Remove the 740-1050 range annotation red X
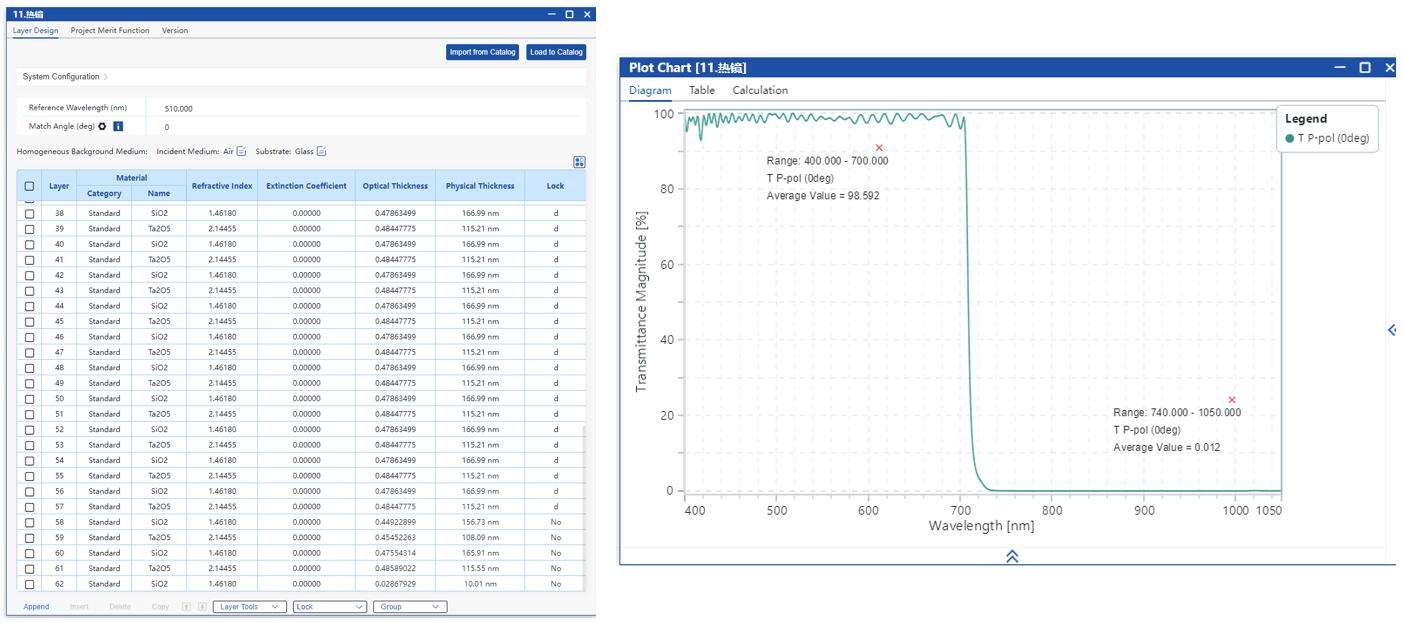1403x623 pixels. click(1232, 400)
